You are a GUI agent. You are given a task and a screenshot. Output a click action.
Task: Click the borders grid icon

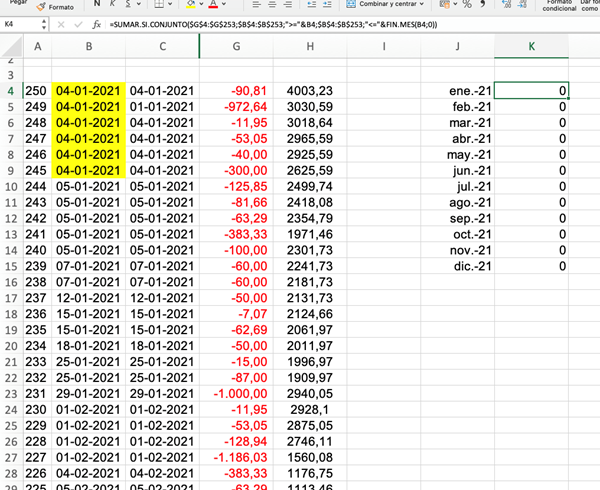[161, 5]
